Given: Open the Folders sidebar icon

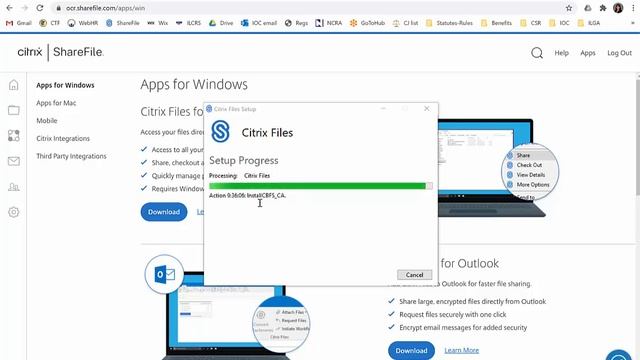Looking at the screenshot, I should pyautogui.click(x=13, y=110).
